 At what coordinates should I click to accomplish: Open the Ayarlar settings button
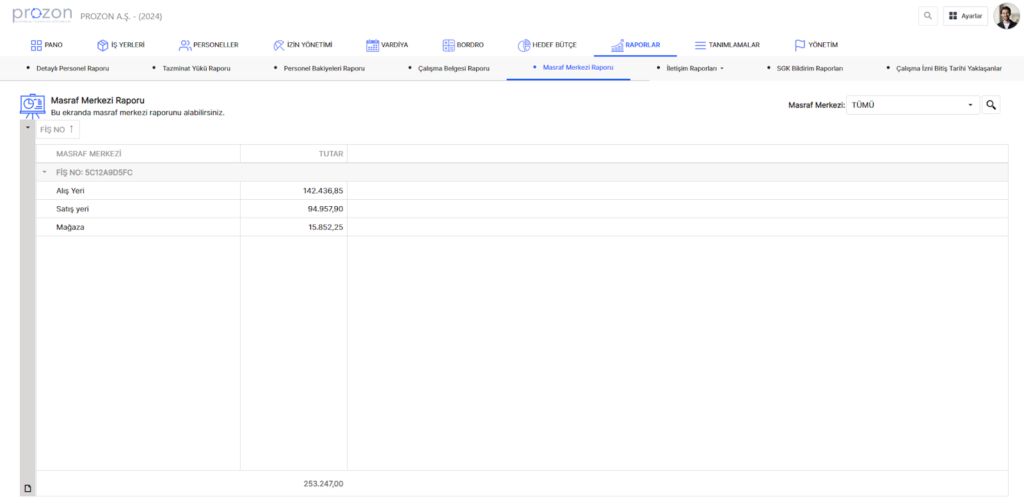(965, 16)
